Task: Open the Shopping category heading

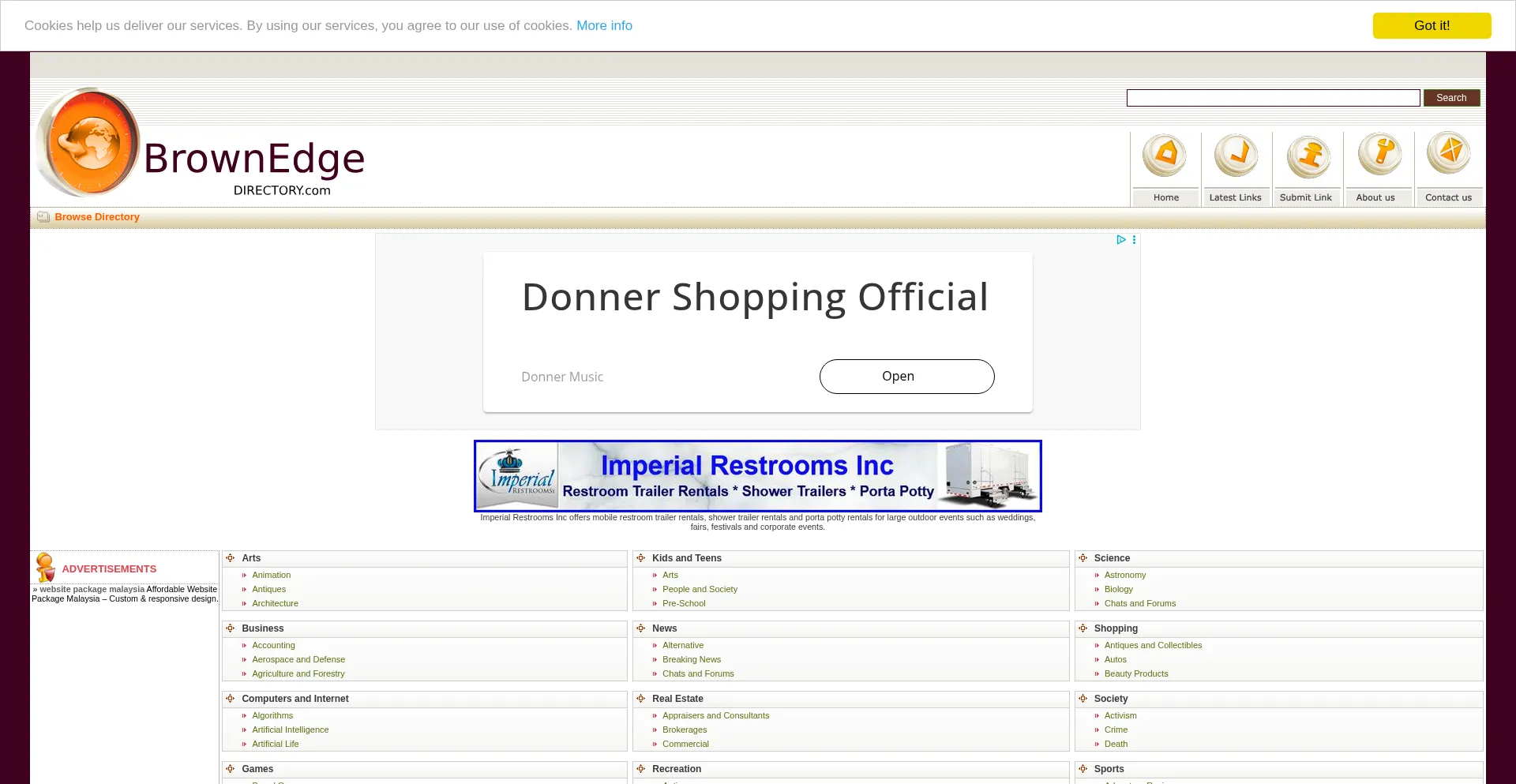Action: tap(1115, 628)
